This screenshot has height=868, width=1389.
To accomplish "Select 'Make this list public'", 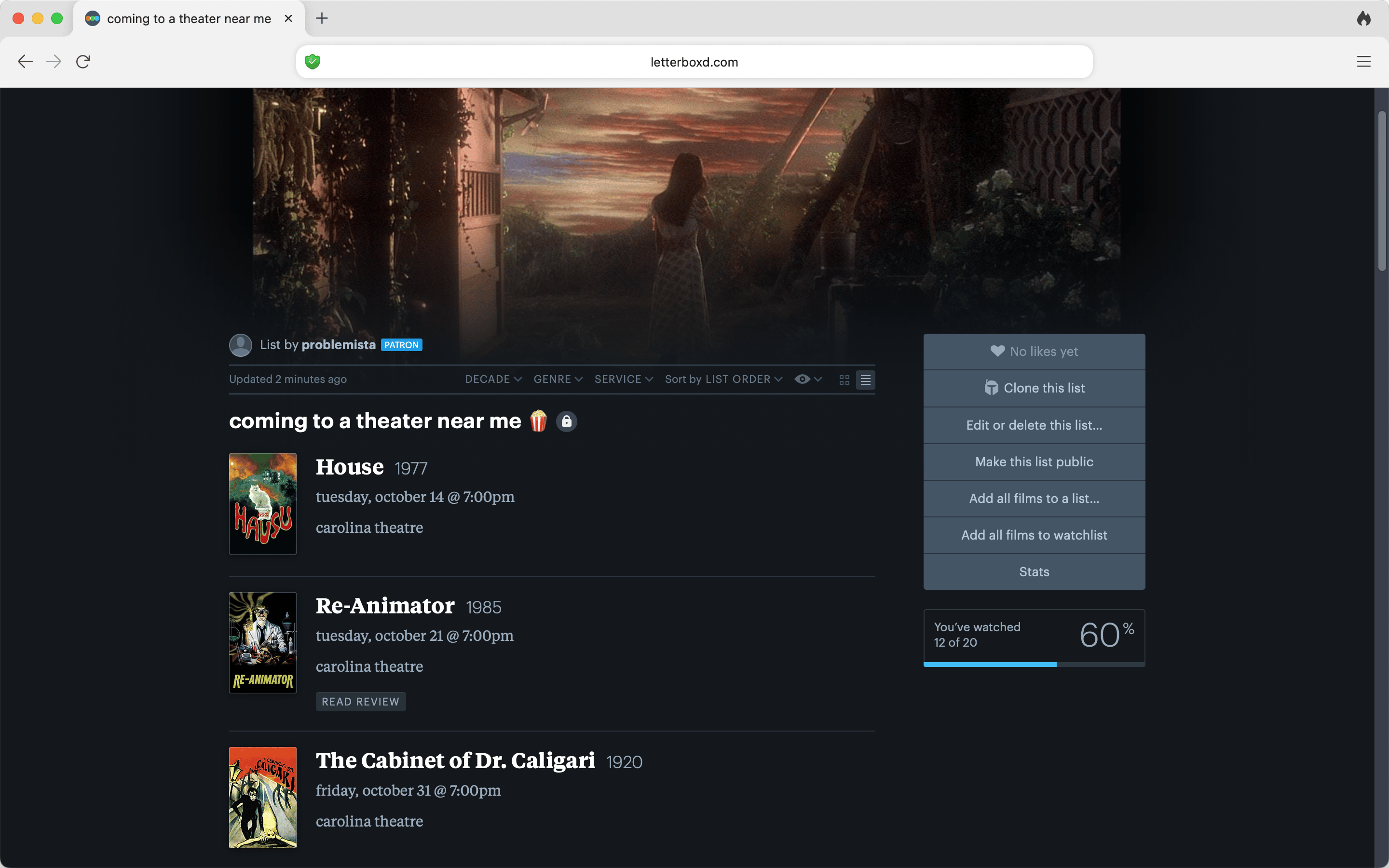I will coord(1034,461).
